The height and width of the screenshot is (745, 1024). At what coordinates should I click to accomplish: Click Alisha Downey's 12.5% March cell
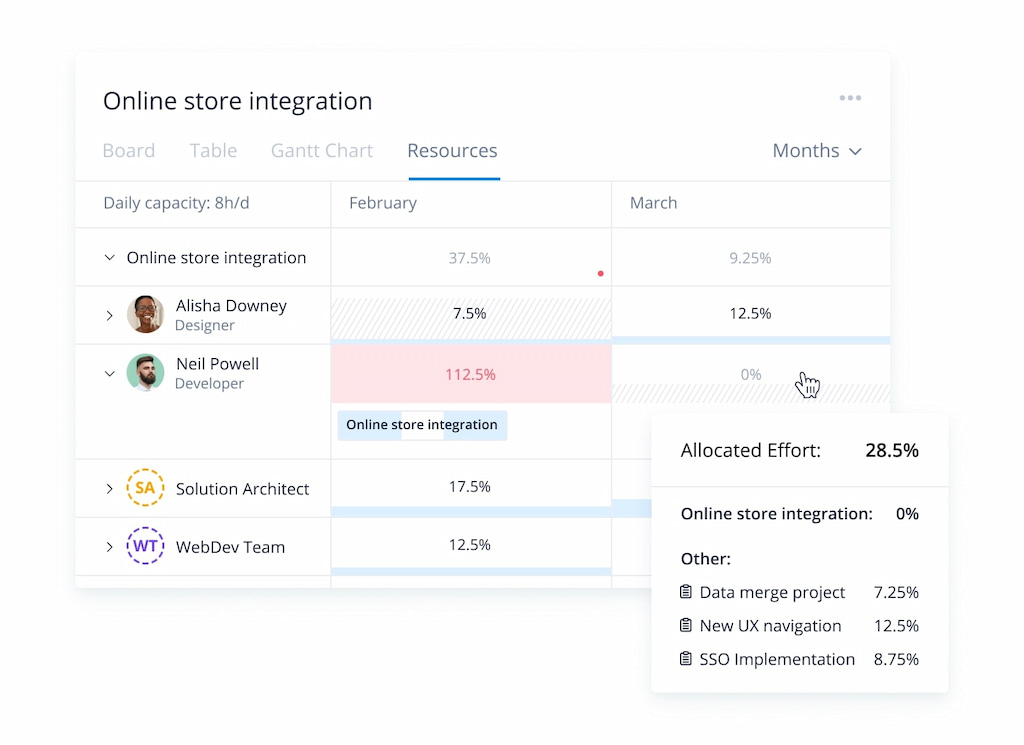(x=750, y=313)
